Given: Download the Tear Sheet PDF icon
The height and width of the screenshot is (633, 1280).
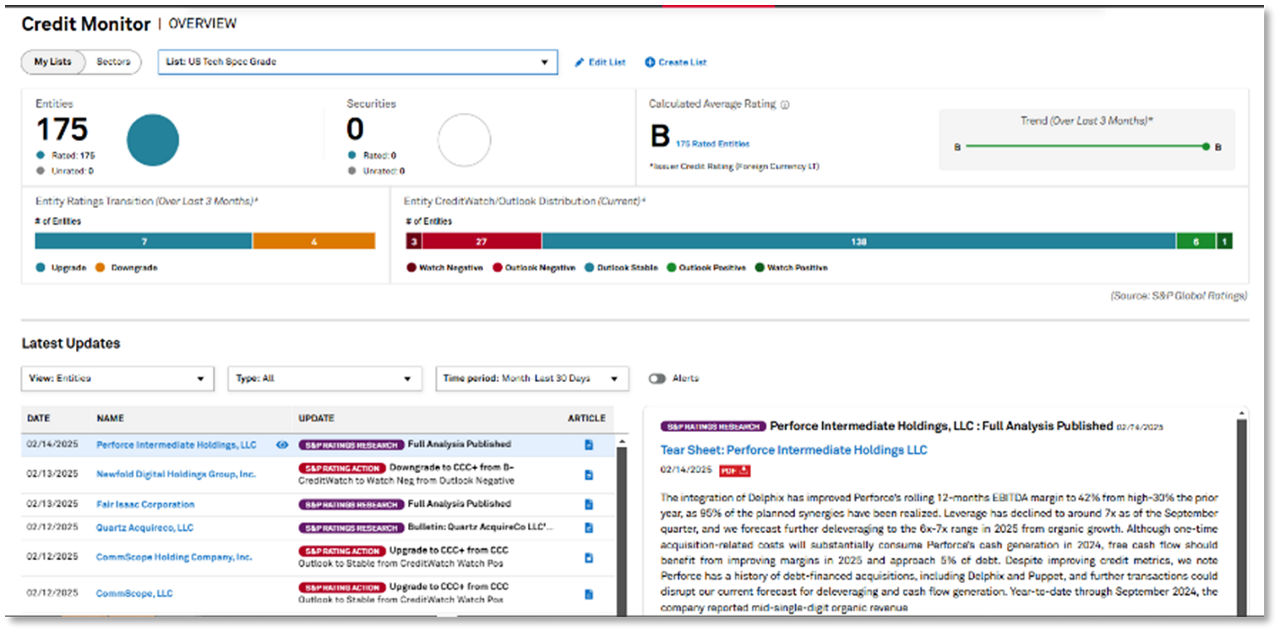Looking at the screenshot, I should [735, 470].
